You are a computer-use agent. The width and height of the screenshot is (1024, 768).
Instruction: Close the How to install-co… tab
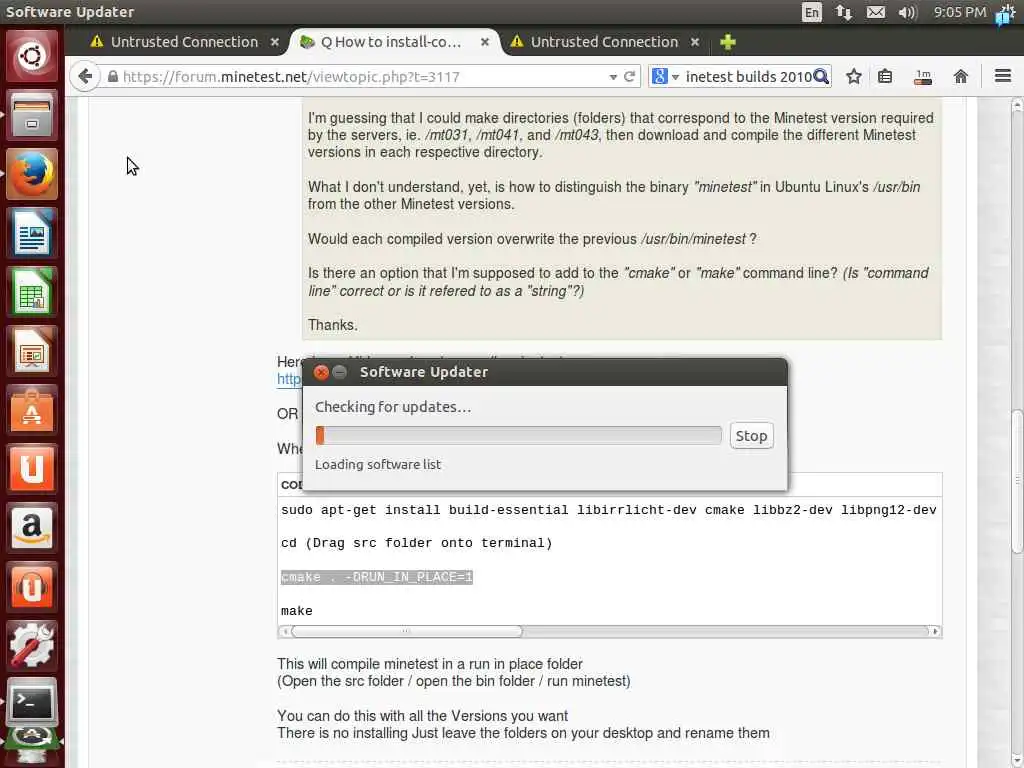point(485,42)
